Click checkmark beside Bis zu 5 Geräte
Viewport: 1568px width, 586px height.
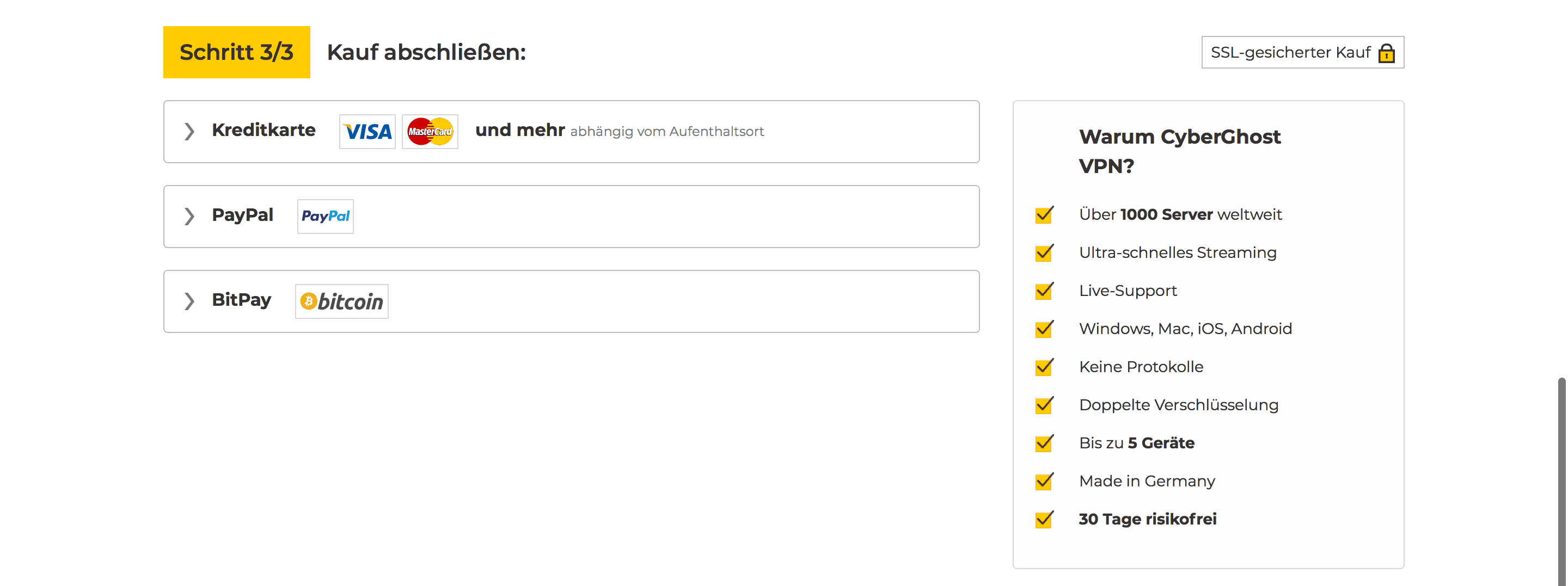tap(1044, 443)
